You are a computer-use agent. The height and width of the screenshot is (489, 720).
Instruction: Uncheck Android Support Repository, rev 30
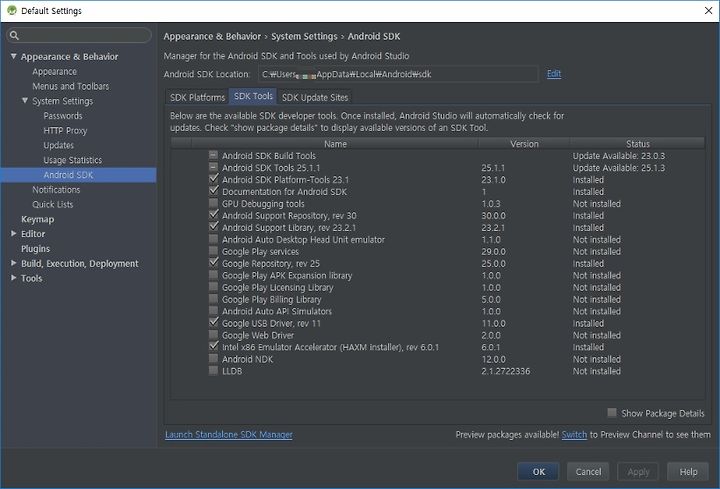click(x=213, y=215)
